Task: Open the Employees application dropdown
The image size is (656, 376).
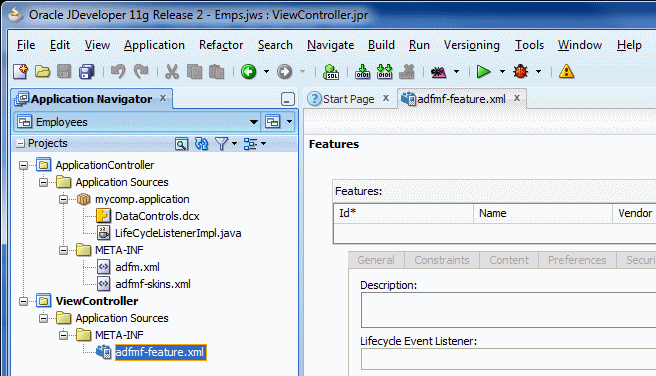Action: tap(254, 122)
